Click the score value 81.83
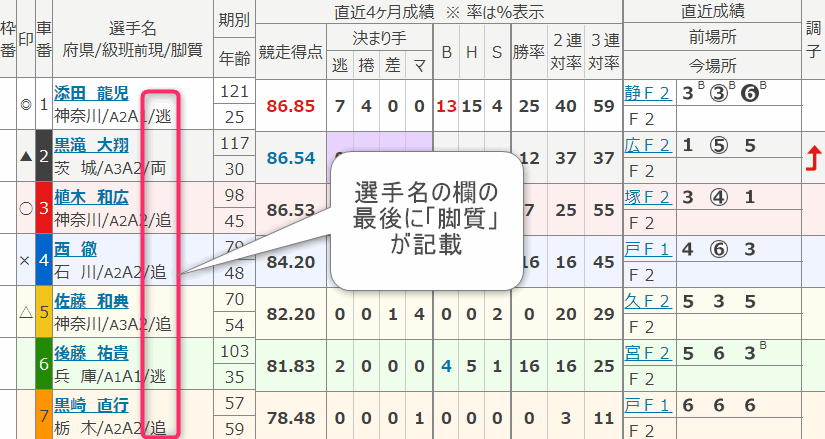 [290, 366]
